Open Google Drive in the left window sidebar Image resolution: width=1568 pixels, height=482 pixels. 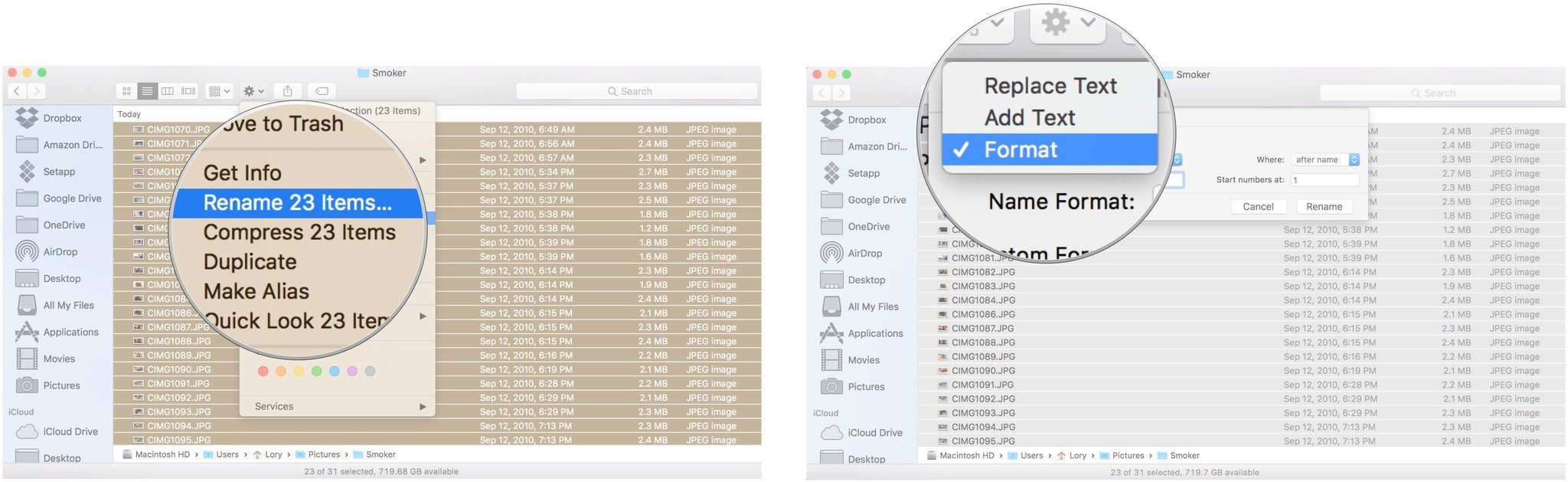59,198
